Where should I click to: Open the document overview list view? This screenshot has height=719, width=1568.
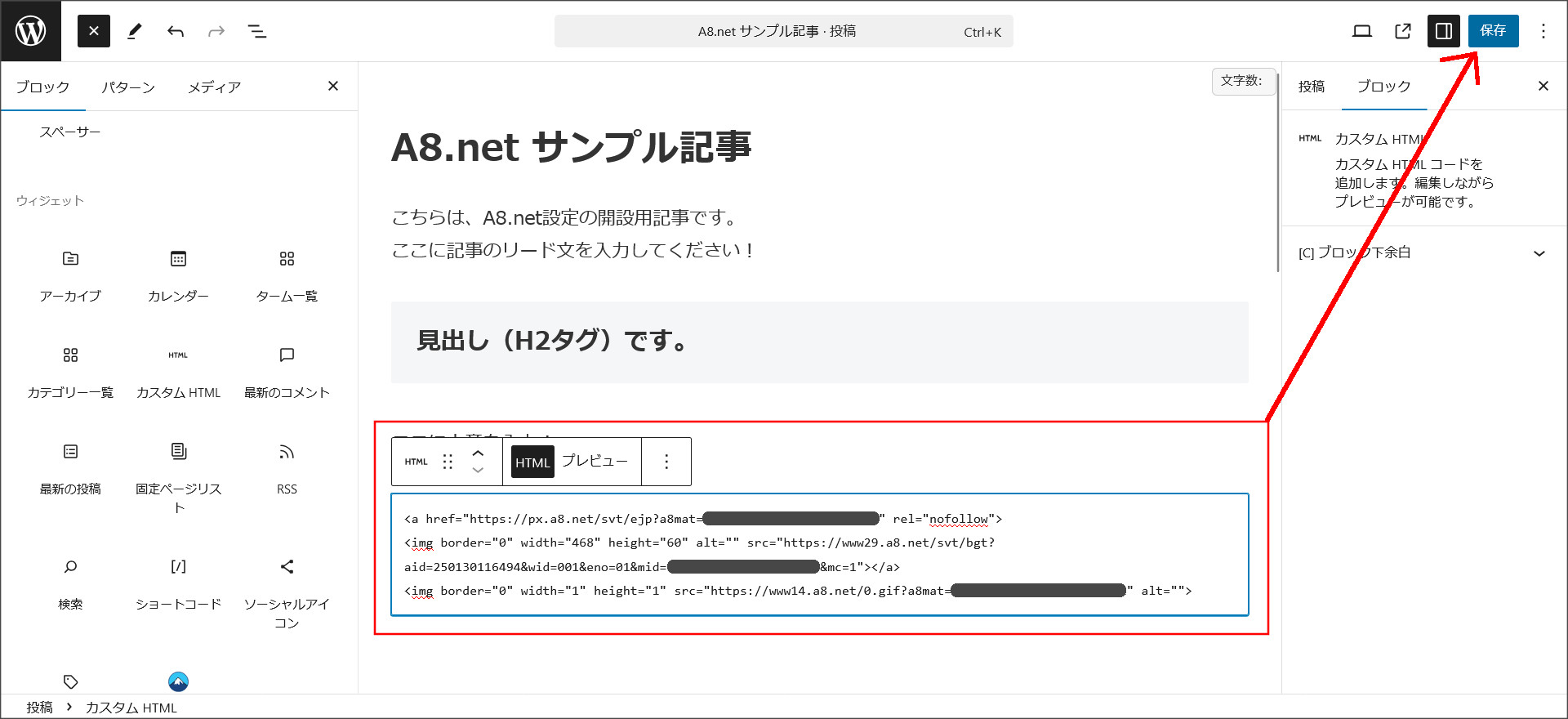pos(257,31)
